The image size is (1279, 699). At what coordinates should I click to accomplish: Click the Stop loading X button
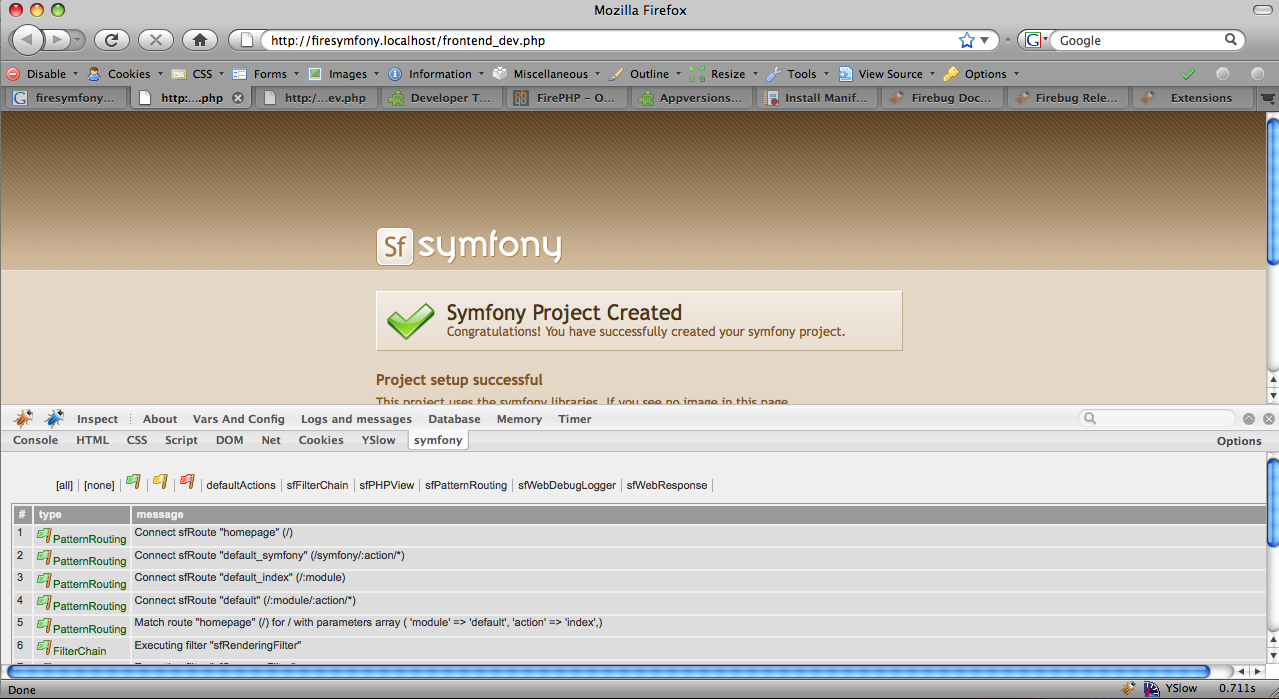click(156, 40)
